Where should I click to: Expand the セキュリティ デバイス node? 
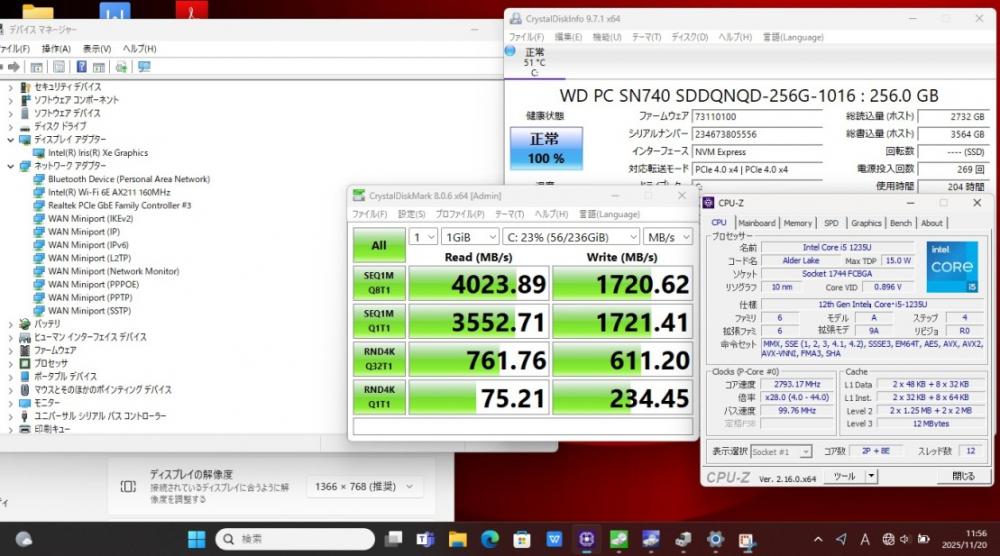coord(10,87)
